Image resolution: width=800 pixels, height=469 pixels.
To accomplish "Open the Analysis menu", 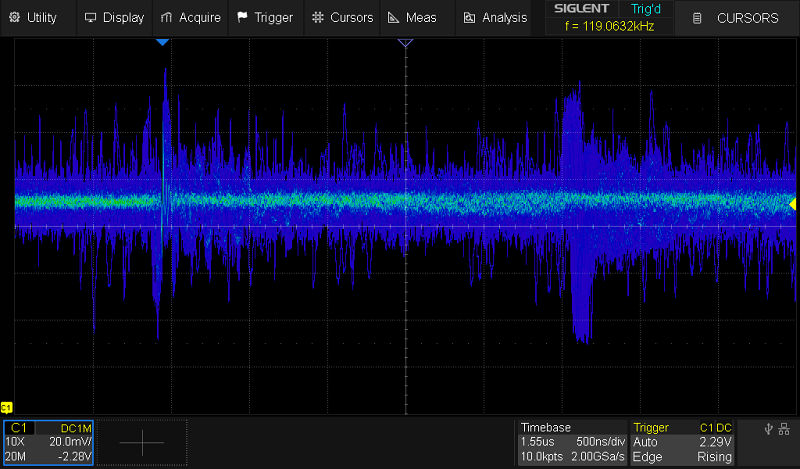I will click(495, 17).
